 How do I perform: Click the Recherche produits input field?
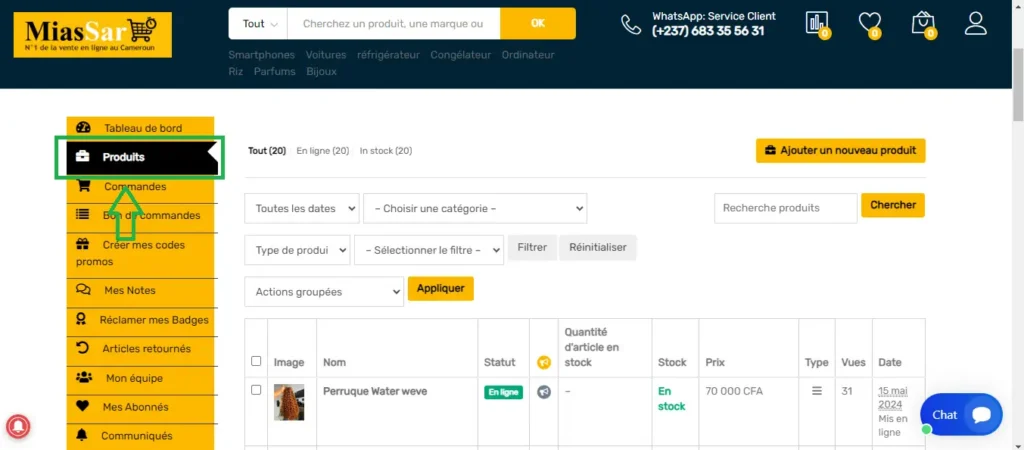click(x=785, y=208)
